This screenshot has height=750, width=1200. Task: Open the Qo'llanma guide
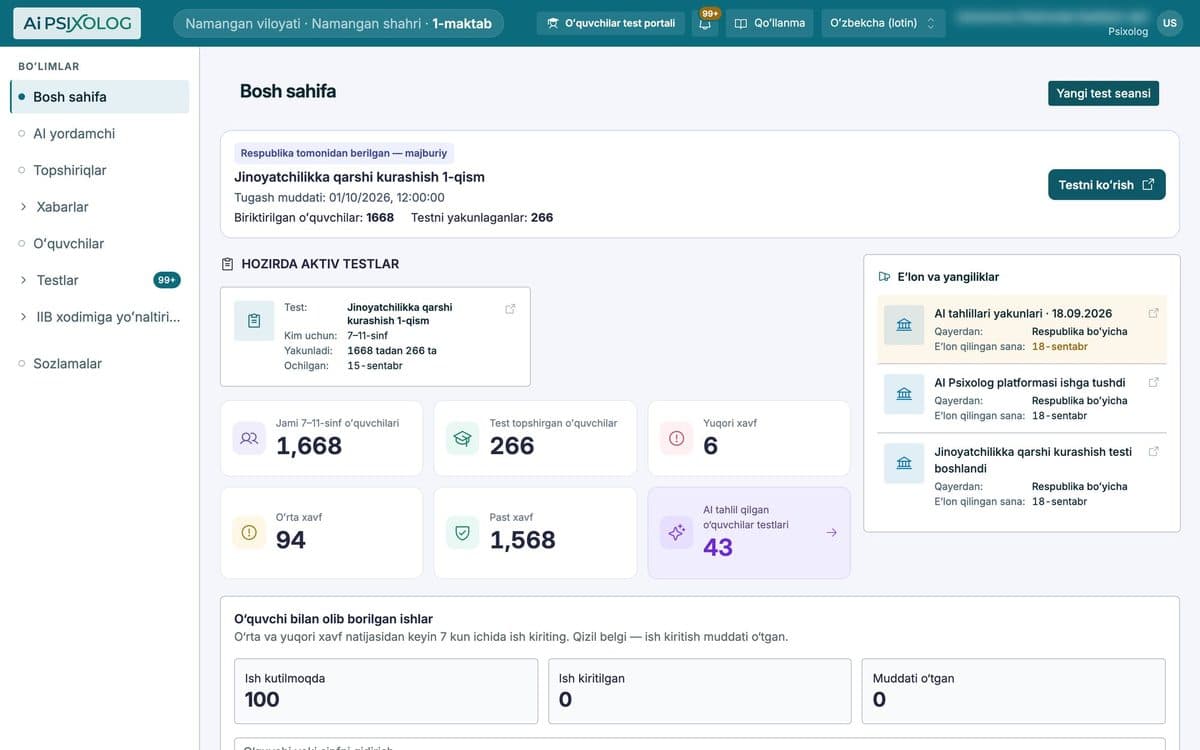pos(769,23)
